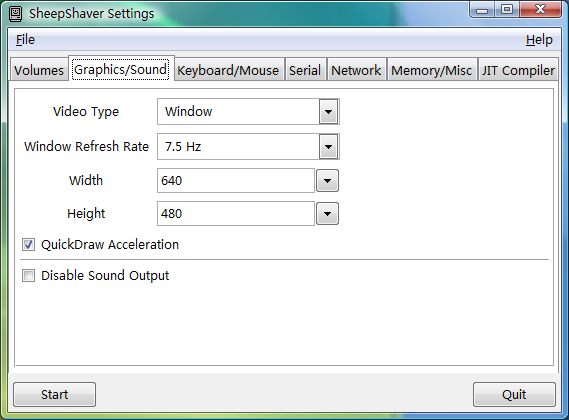
Task: Click the SheepShaver Settings title text
Action: coord(92,14)
